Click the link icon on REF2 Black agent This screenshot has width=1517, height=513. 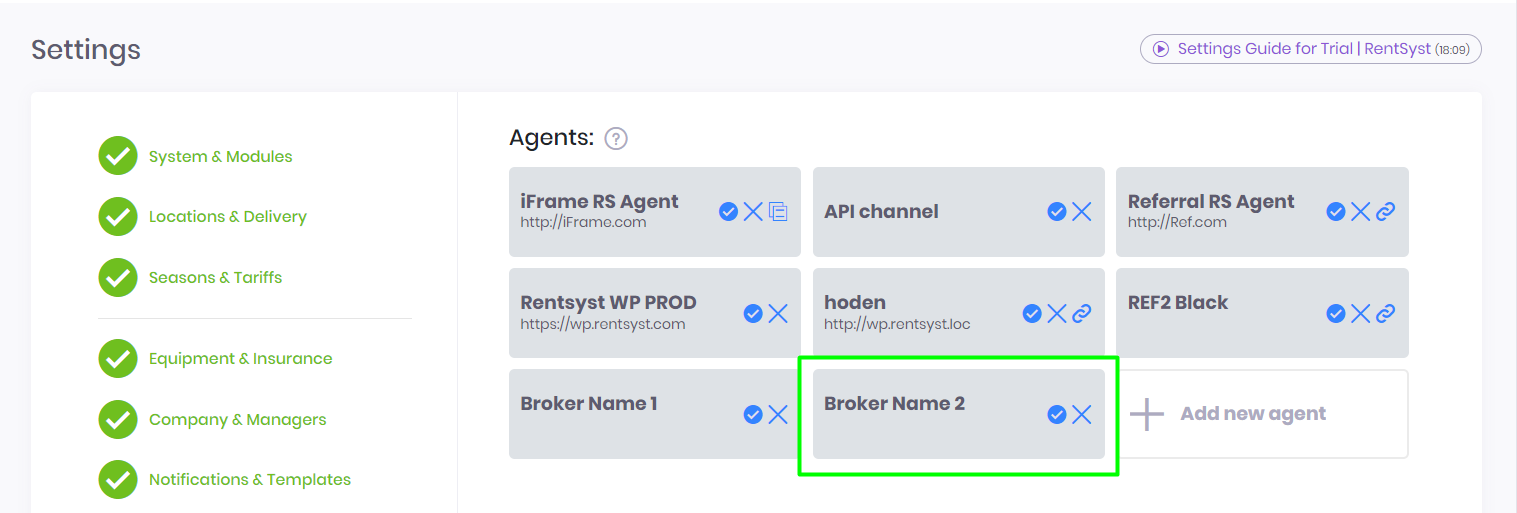pos(1385,314)
